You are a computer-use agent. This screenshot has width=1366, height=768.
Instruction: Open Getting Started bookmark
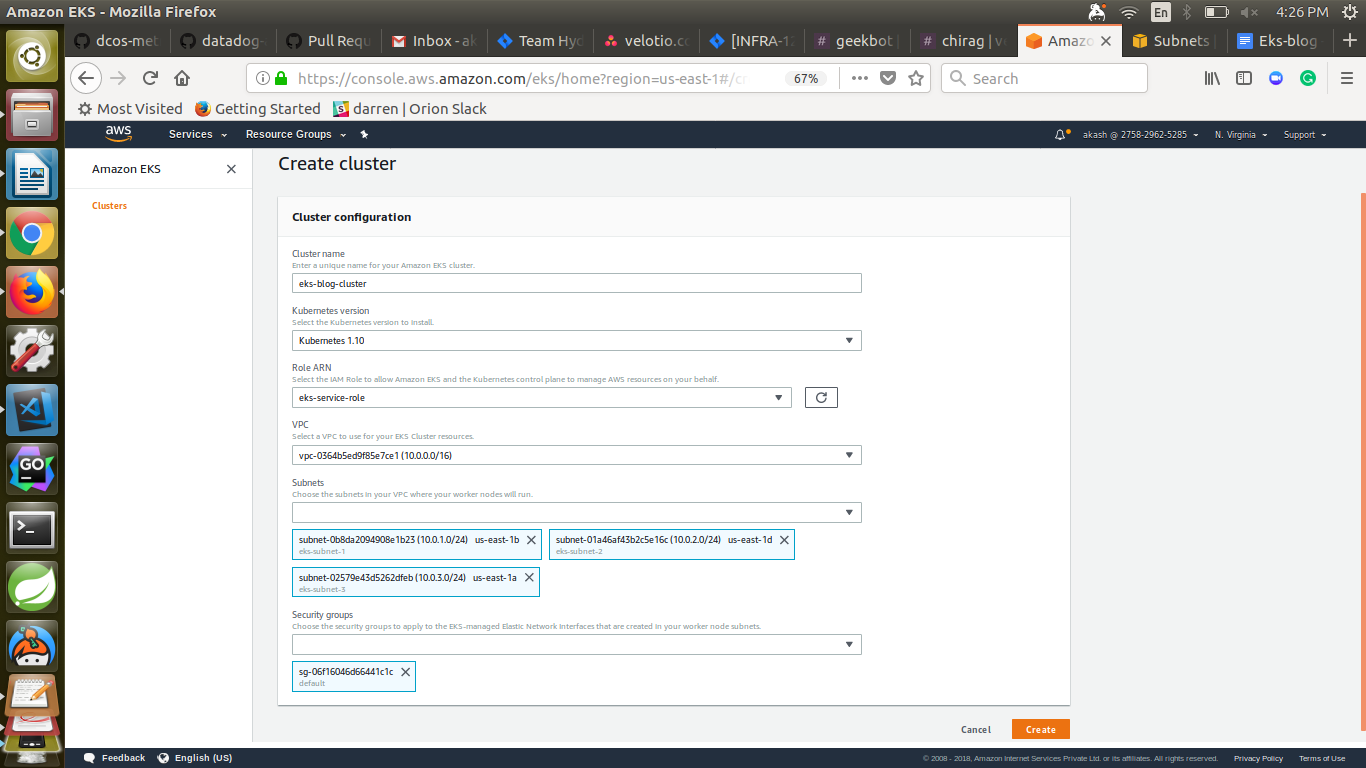pos(258,109)
